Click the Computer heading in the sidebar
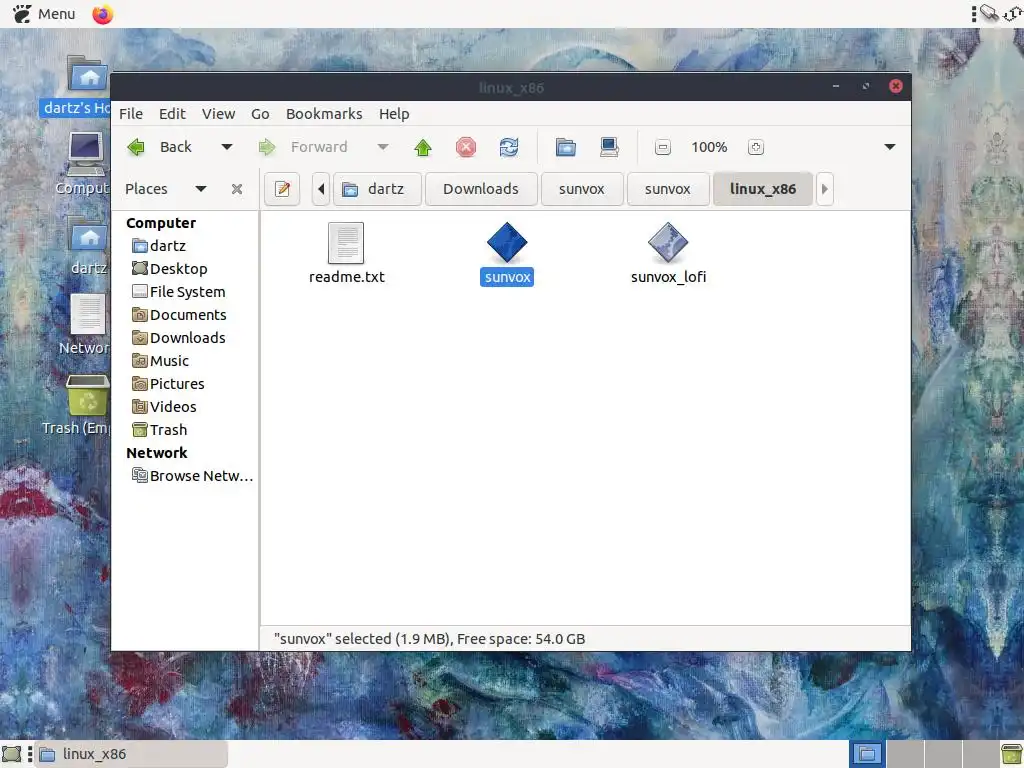The image size is (1024, 768). click(x=161, y=223)
